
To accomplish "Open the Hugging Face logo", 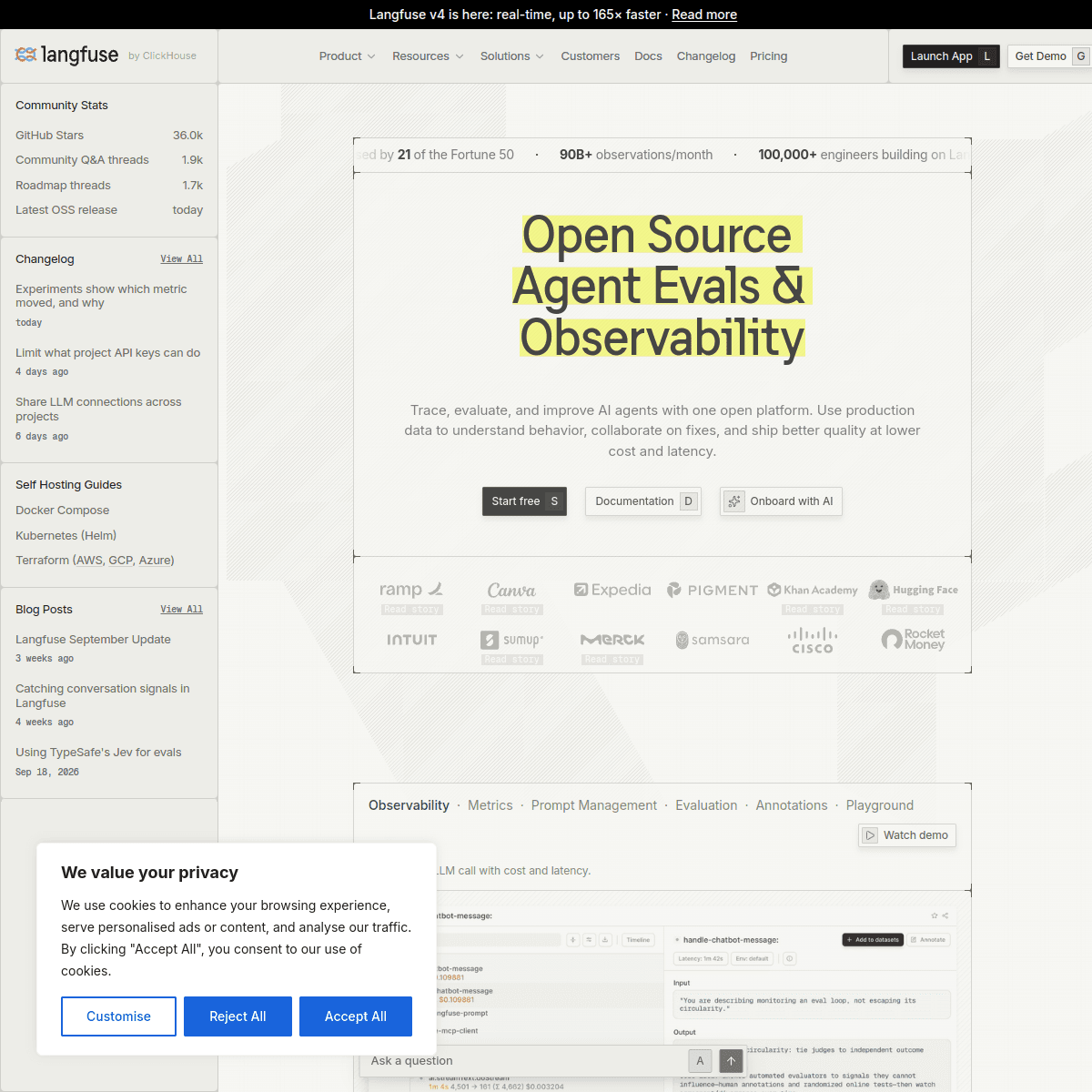I will (x=913, y=590).
